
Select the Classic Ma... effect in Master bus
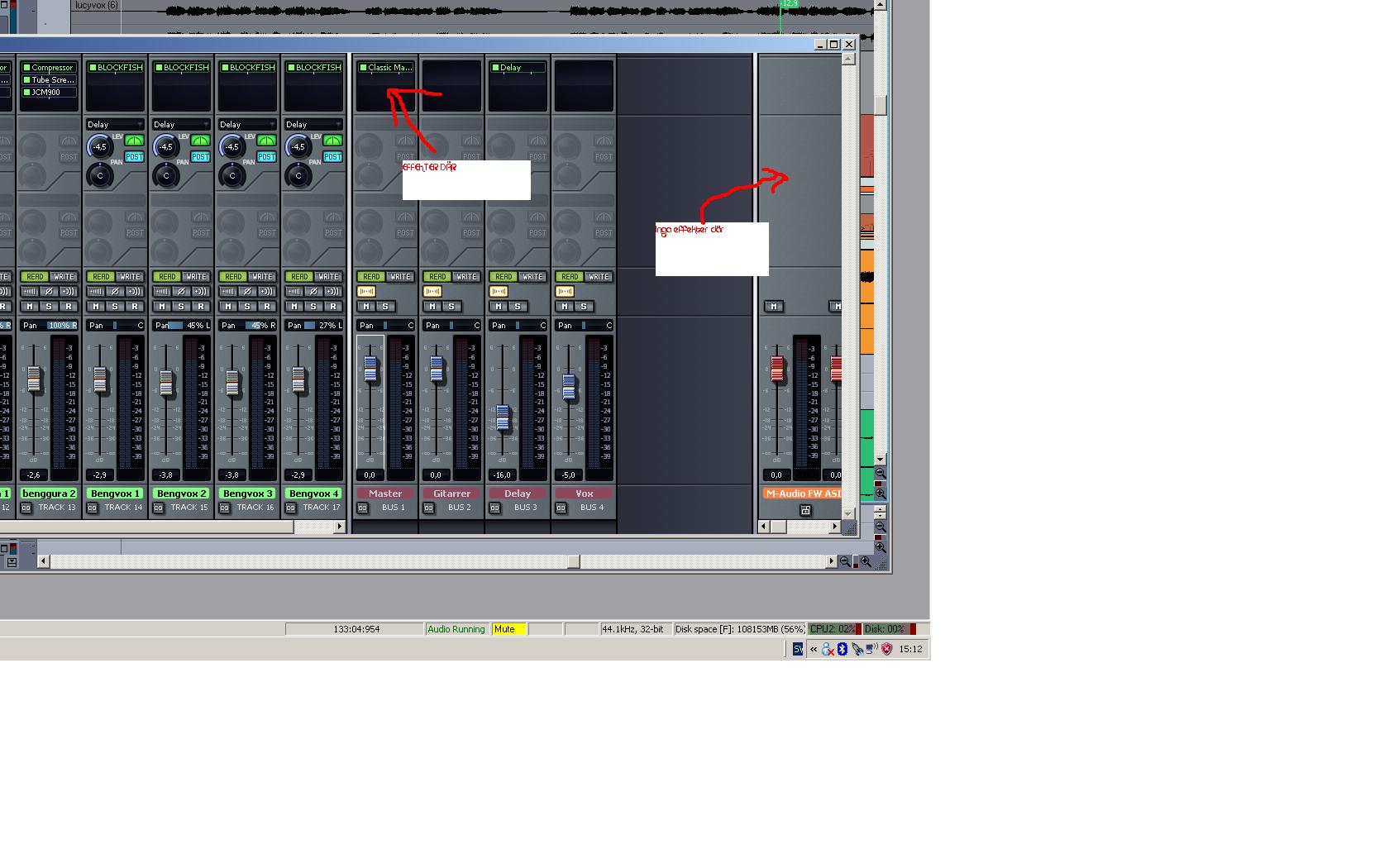click(x=385, y=68)
